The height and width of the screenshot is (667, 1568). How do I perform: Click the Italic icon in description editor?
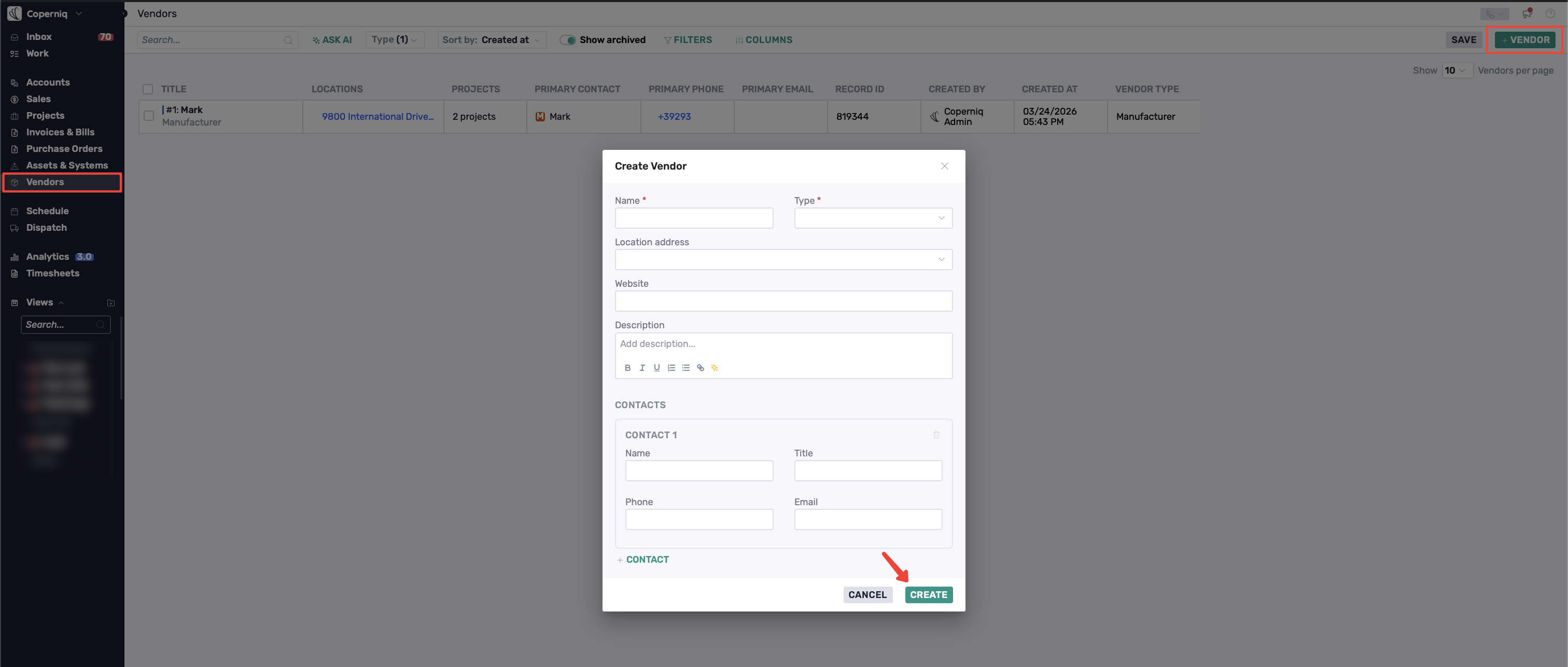pyautogui.click(x=642, y=368)
